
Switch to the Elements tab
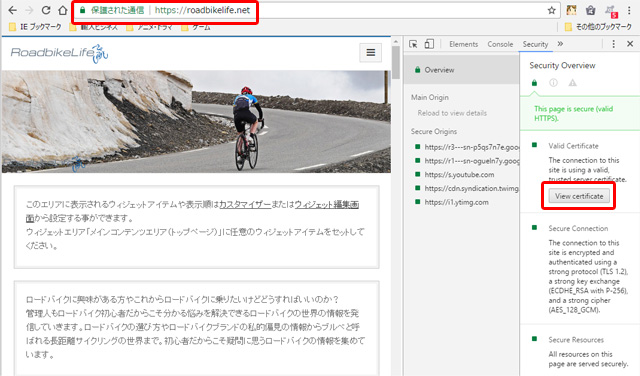(x=463, y=44)
